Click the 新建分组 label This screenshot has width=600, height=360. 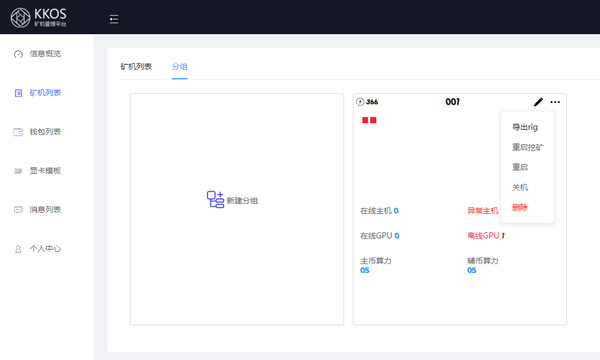(242, 201)
